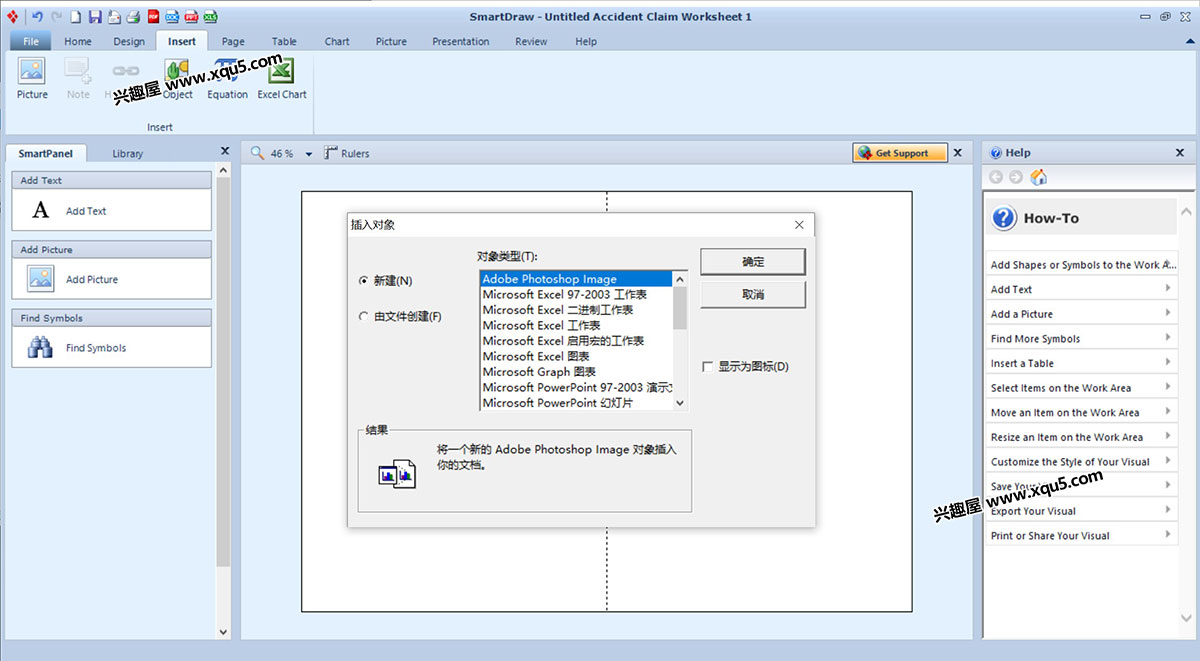1200x661 pixels.
Task: Select Microsoft PowerPoint 幻灯片 in the list
Action: 576,402
